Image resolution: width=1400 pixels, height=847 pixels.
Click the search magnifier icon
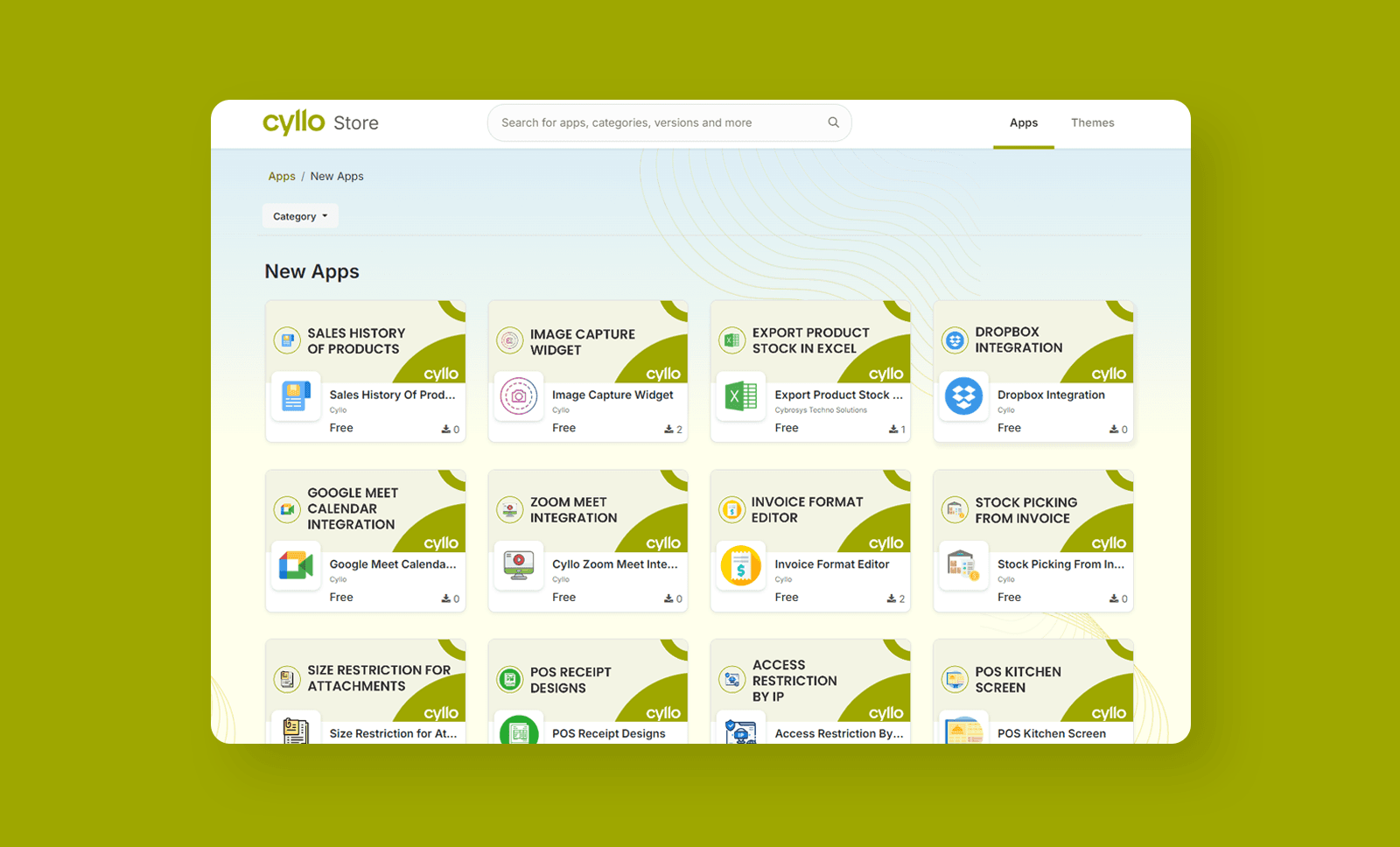(833, 122)
